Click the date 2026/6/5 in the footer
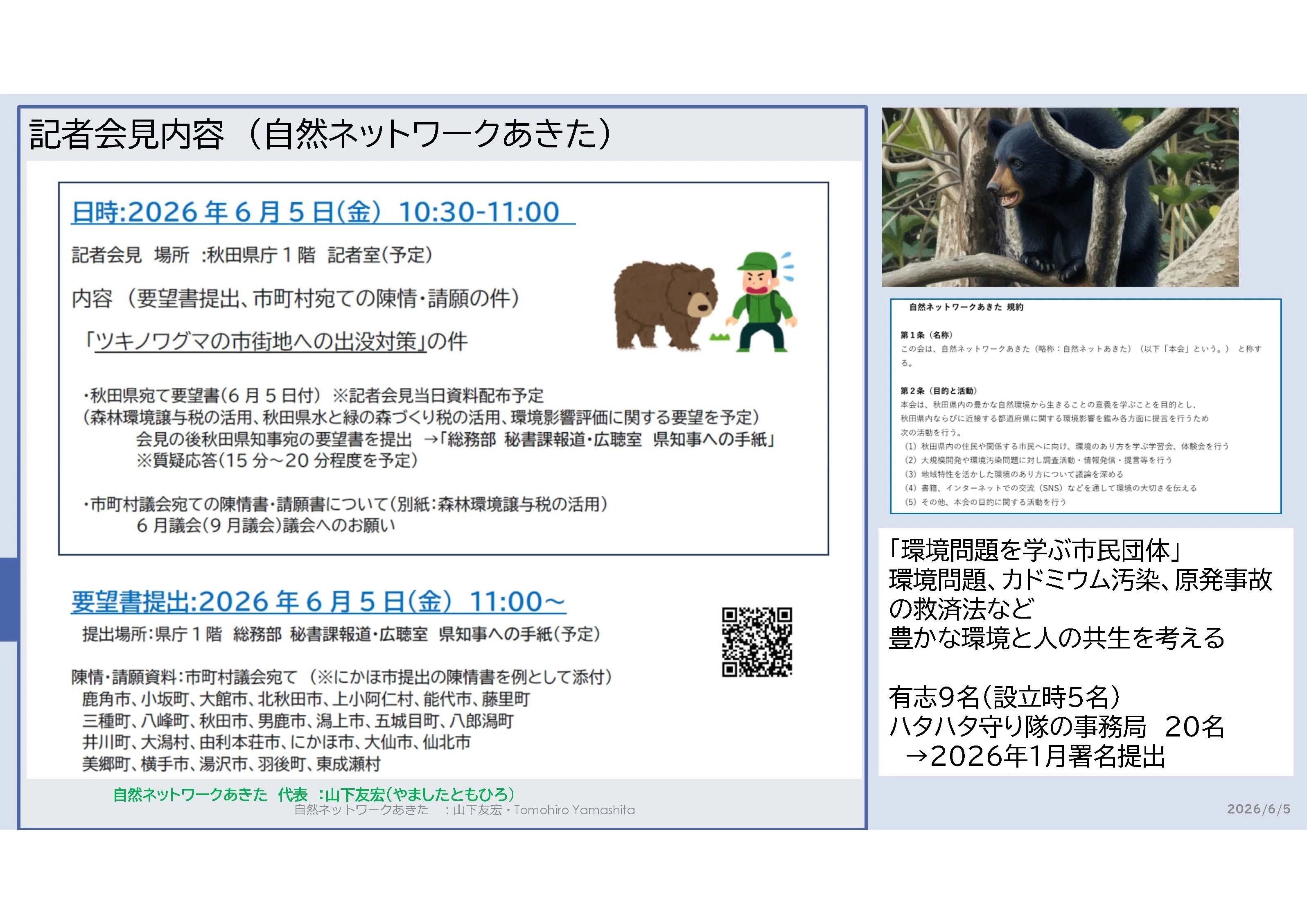The image size is (1307, 924). tap(1259, 809)
